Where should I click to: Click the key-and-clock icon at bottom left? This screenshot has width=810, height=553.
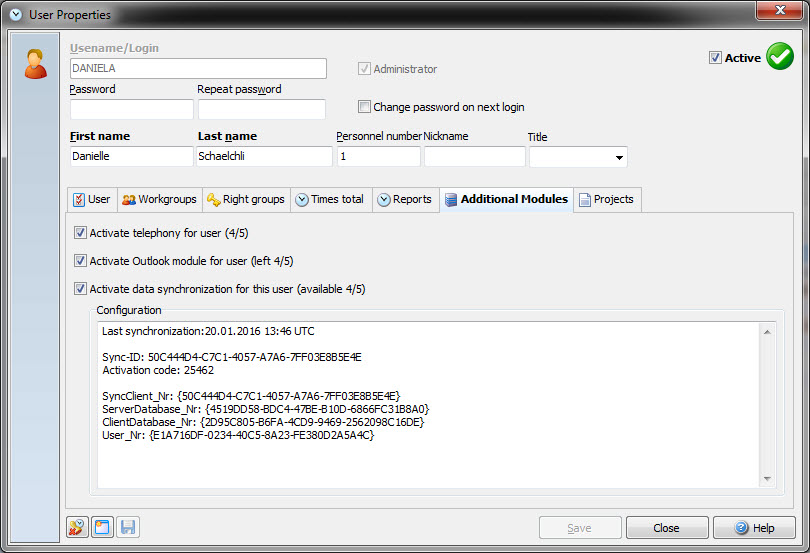tap(77, 528)
